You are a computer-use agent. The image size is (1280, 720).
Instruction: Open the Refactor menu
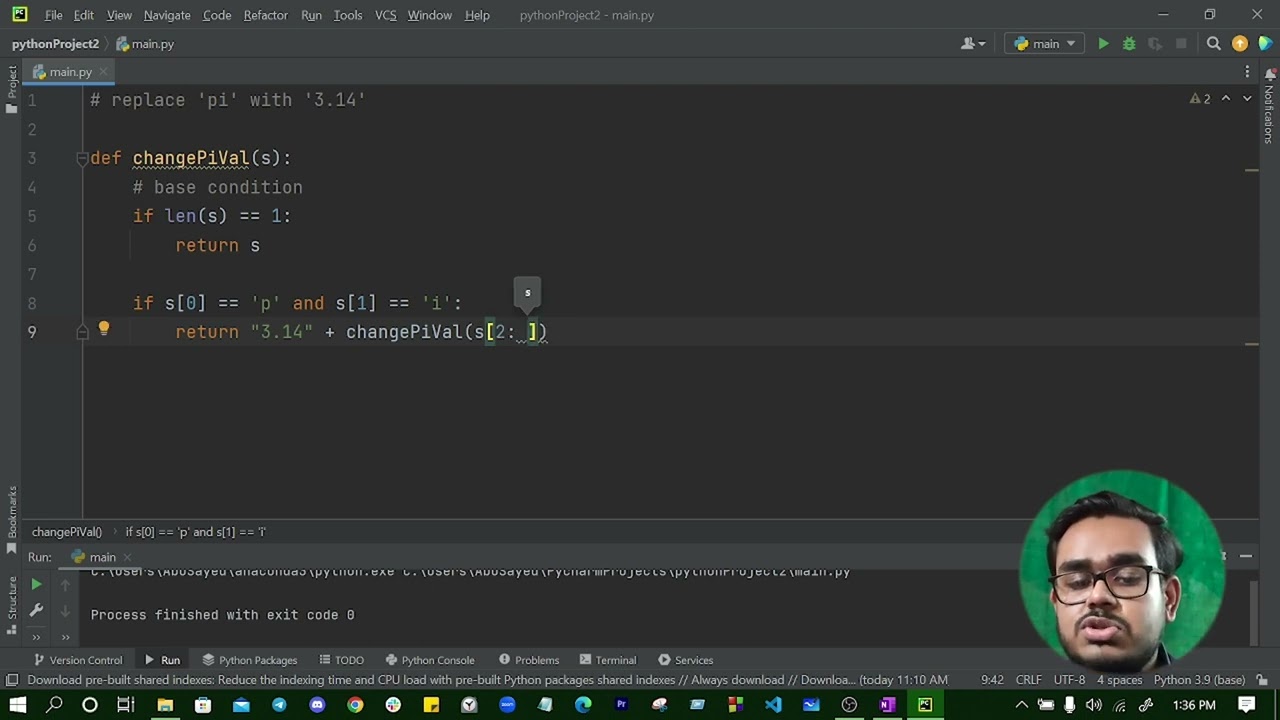point(266,15)
